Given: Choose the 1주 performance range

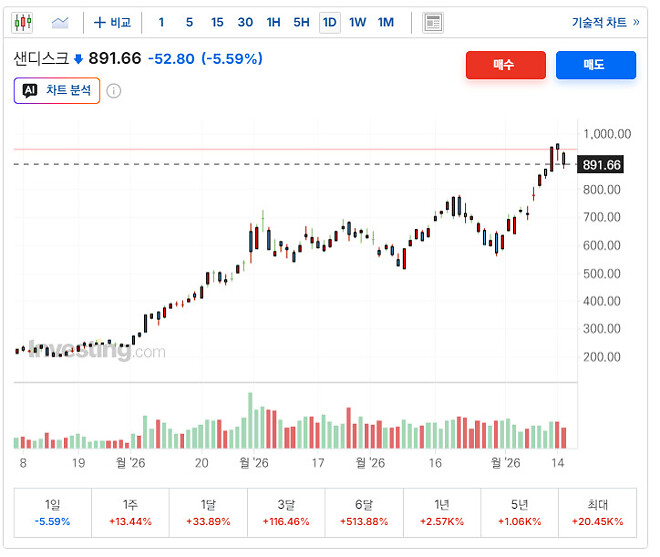Looking at the screenshot, I should tap(130, 512).
